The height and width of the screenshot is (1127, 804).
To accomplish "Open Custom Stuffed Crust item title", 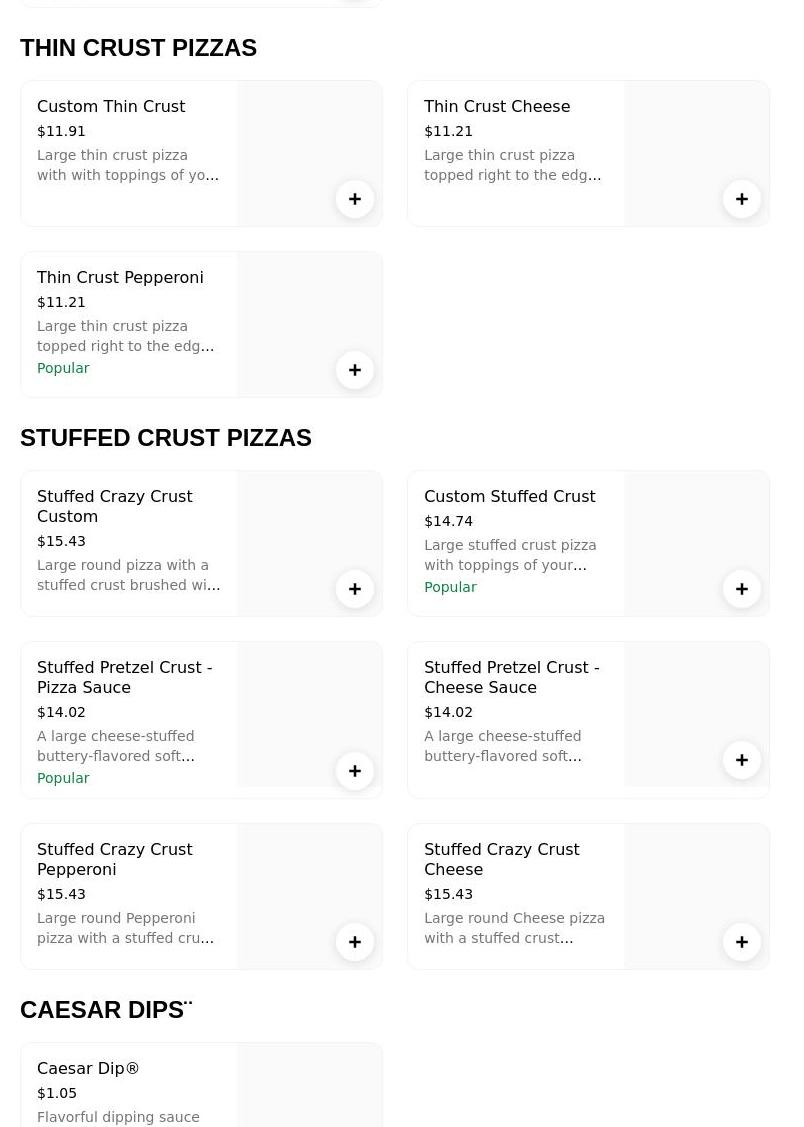I will tap(509, 496).
